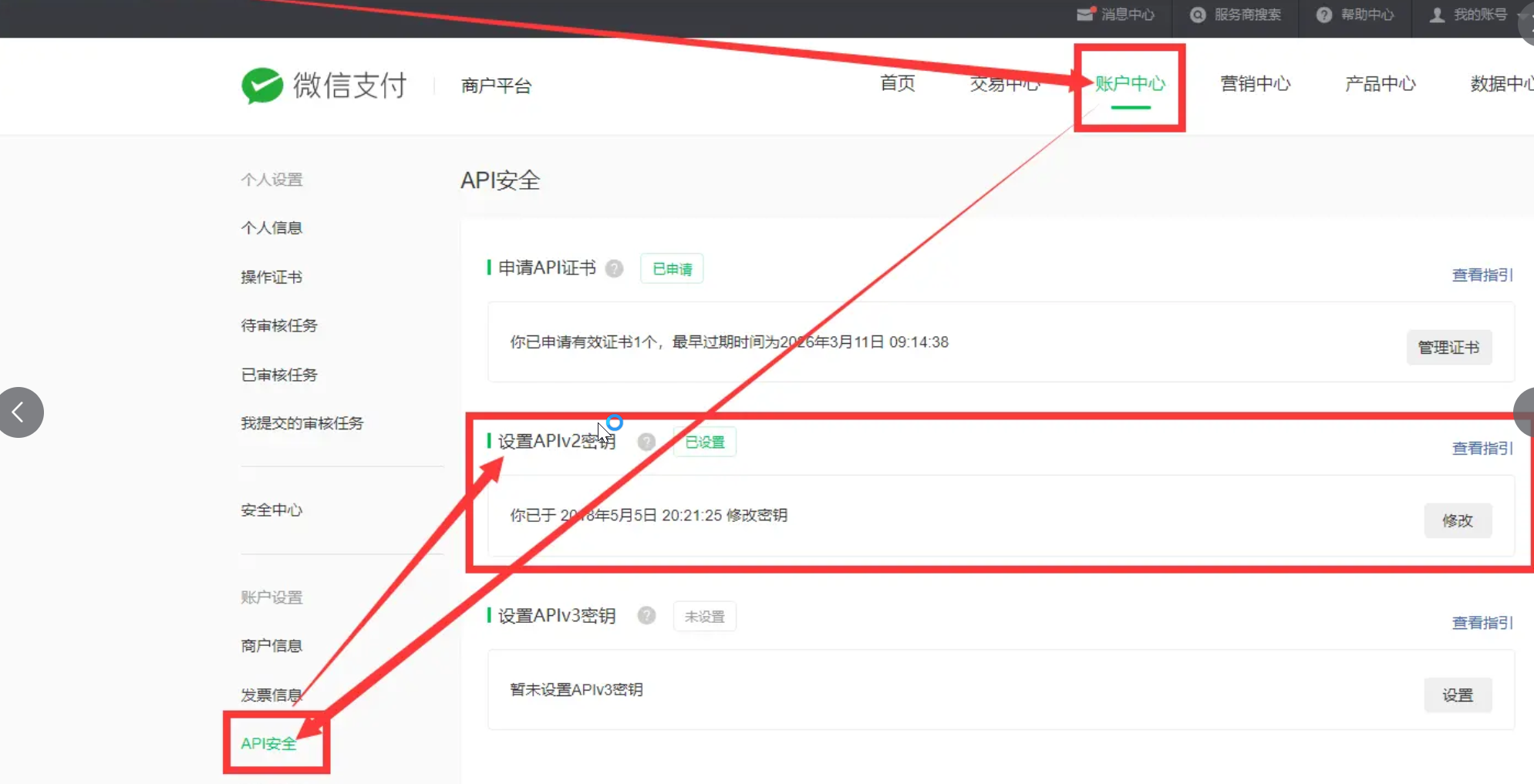
Task: Open help center question mark icon
Action: pos(1324,15)
